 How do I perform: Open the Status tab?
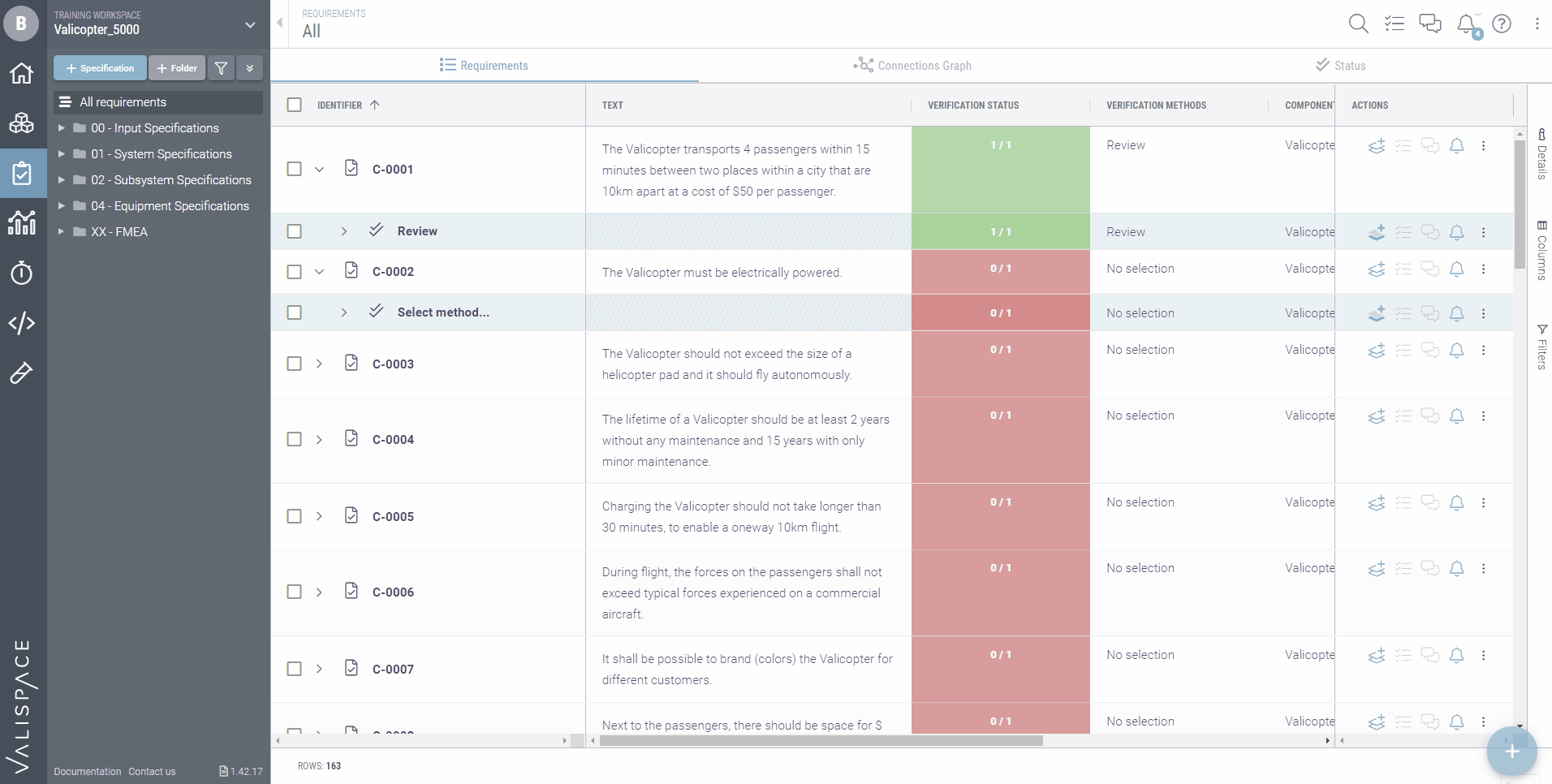point(1340,65)
